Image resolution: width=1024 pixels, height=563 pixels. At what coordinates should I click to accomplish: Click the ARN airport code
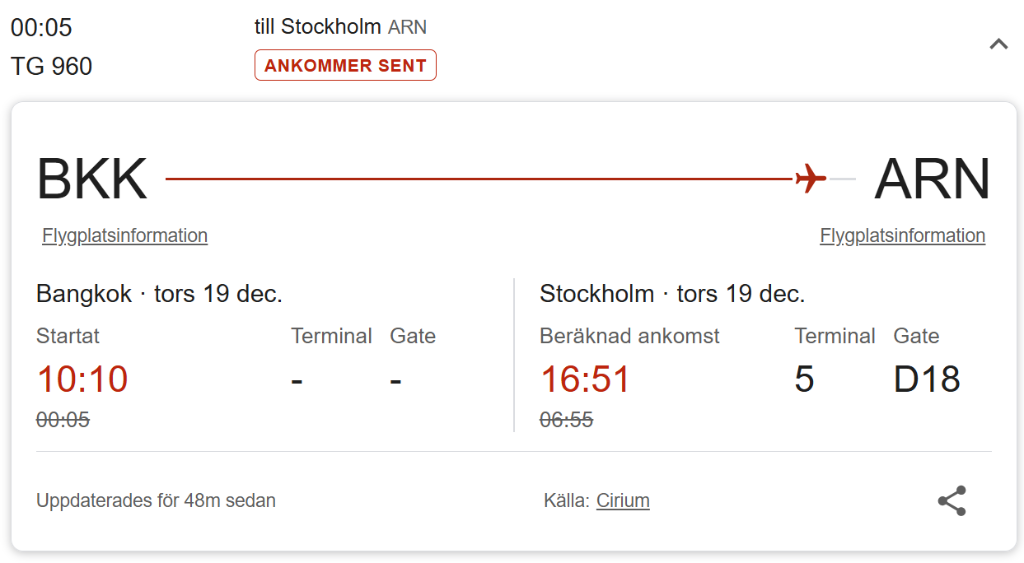click(933, 179)
